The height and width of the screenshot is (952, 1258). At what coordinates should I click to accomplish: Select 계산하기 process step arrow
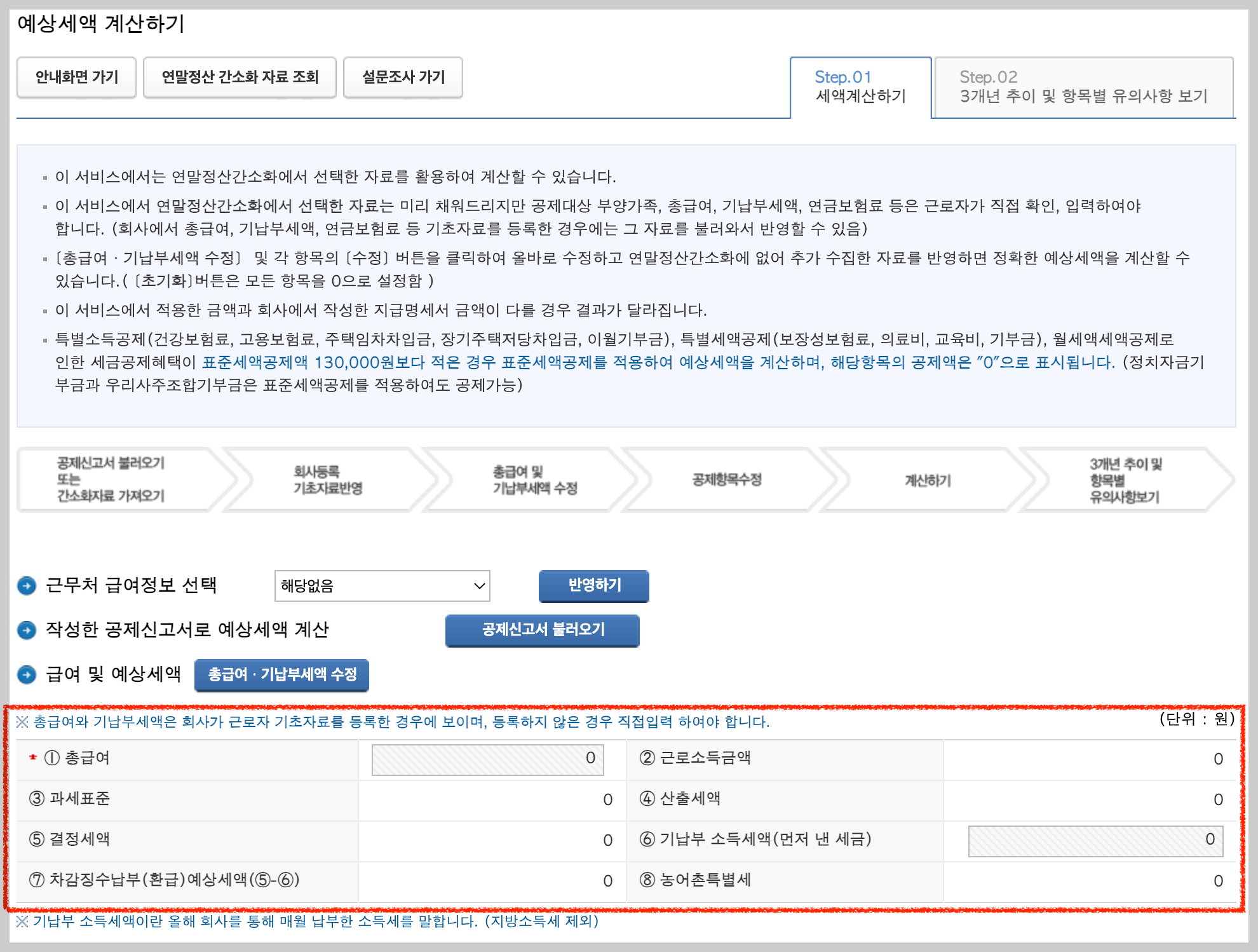tap(928, 480)
